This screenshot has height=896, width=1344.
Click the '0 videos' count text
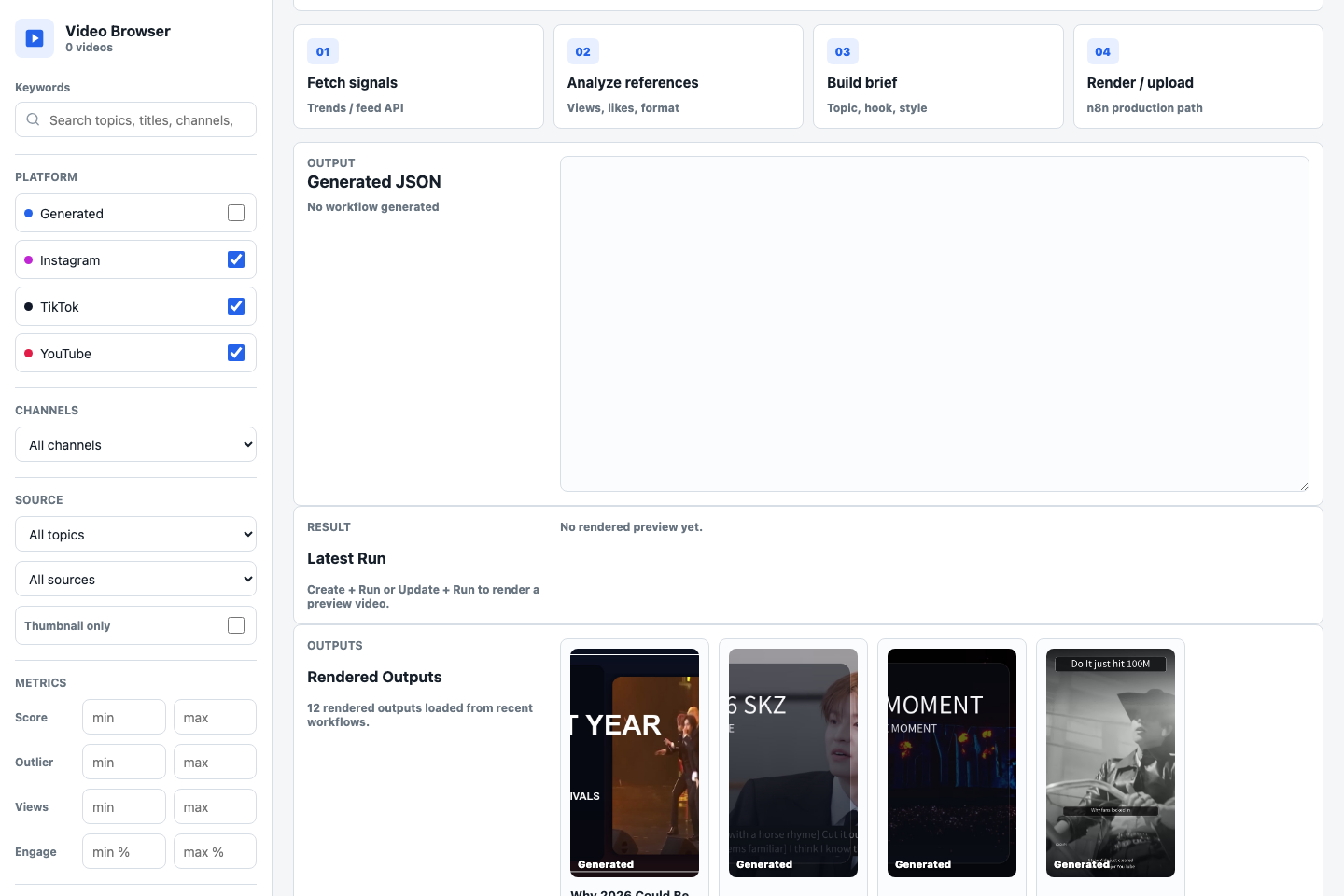pyautogui.click(x=89, y=48)
